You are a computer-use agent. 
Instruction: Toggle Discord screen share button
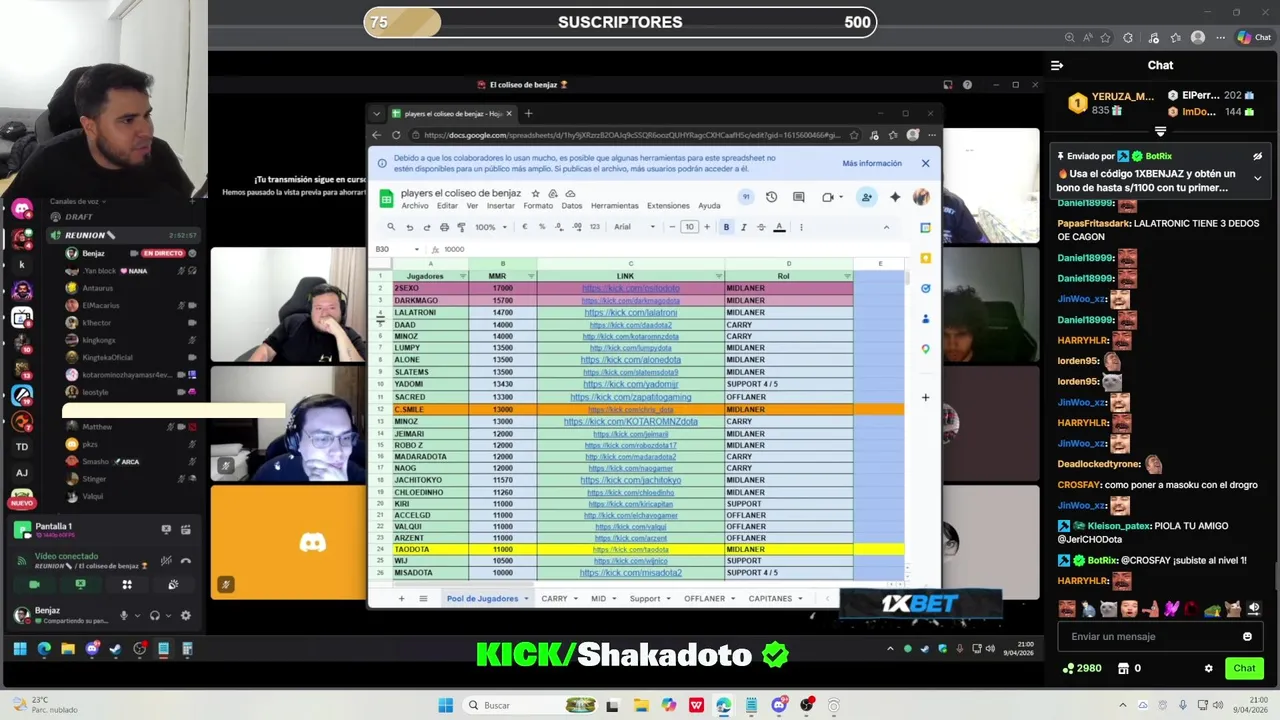click(x=80, y=584)
